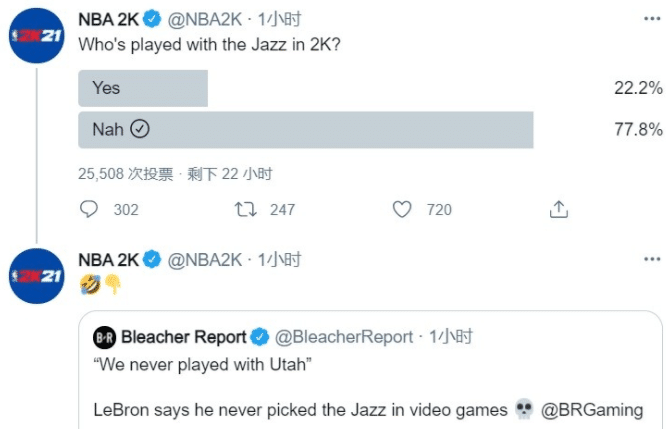Click Bleacher Report logo in quoted tweet
Screen dimensions: 666x429
[x=105, y=336]
